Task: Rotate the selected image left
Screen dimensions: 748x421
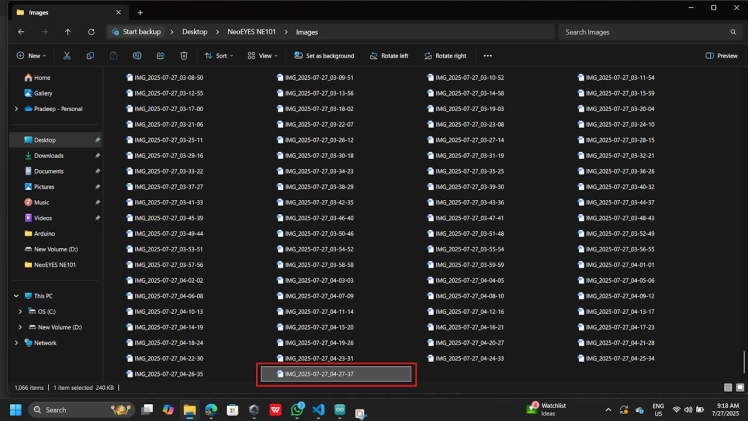Action: tap(388, 56)
